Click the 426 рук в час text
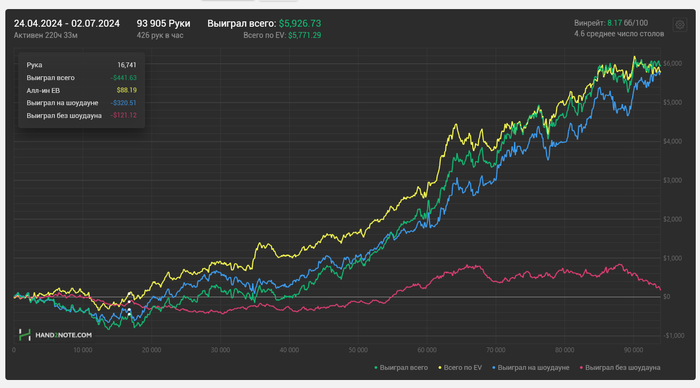 pos(160,35)
